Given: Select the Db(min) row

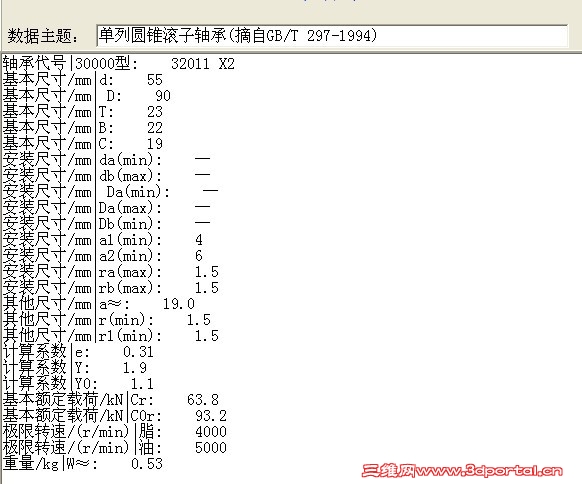Looking at the screenshot, I should 107,223.
